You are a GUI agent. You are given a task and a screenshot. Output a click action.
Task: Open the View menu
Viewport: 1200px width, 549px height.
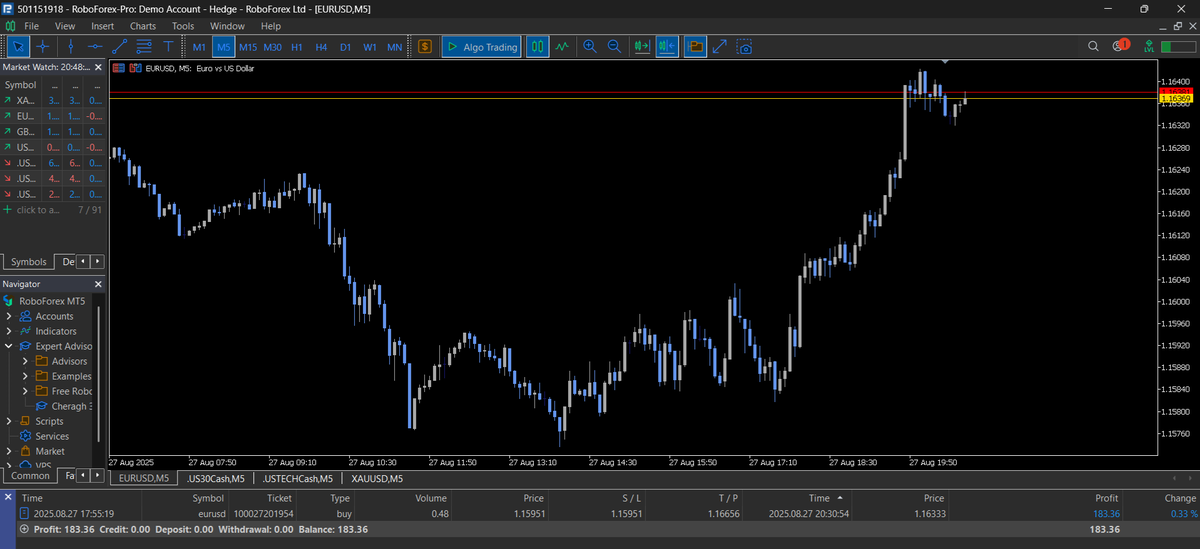pos(65,25)
